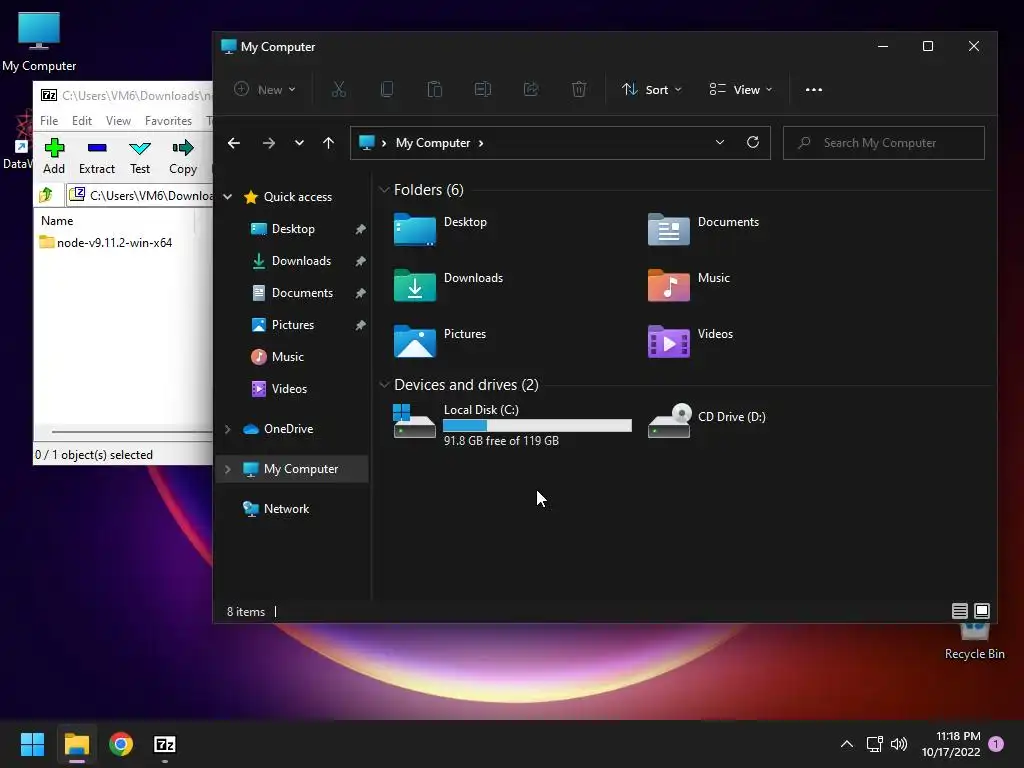
Task: Go back with the left arrow button
Action: tap(234, 143)
